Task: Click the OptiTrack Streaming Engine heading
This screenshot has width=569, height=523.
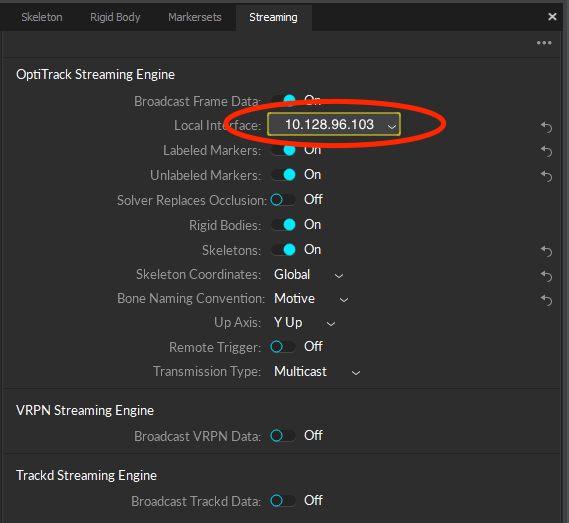Action: tap(95, 74)
